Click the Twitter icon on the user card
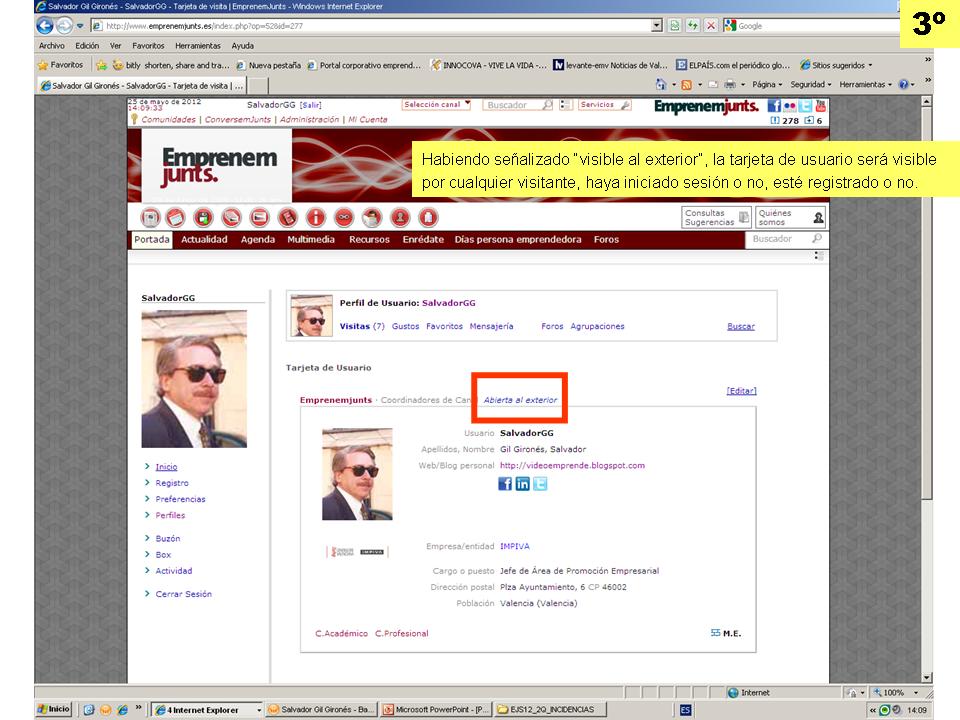Image resolution: width=960 pixels, height=720 pixels. pyautogui.click(x=540, y=484)
